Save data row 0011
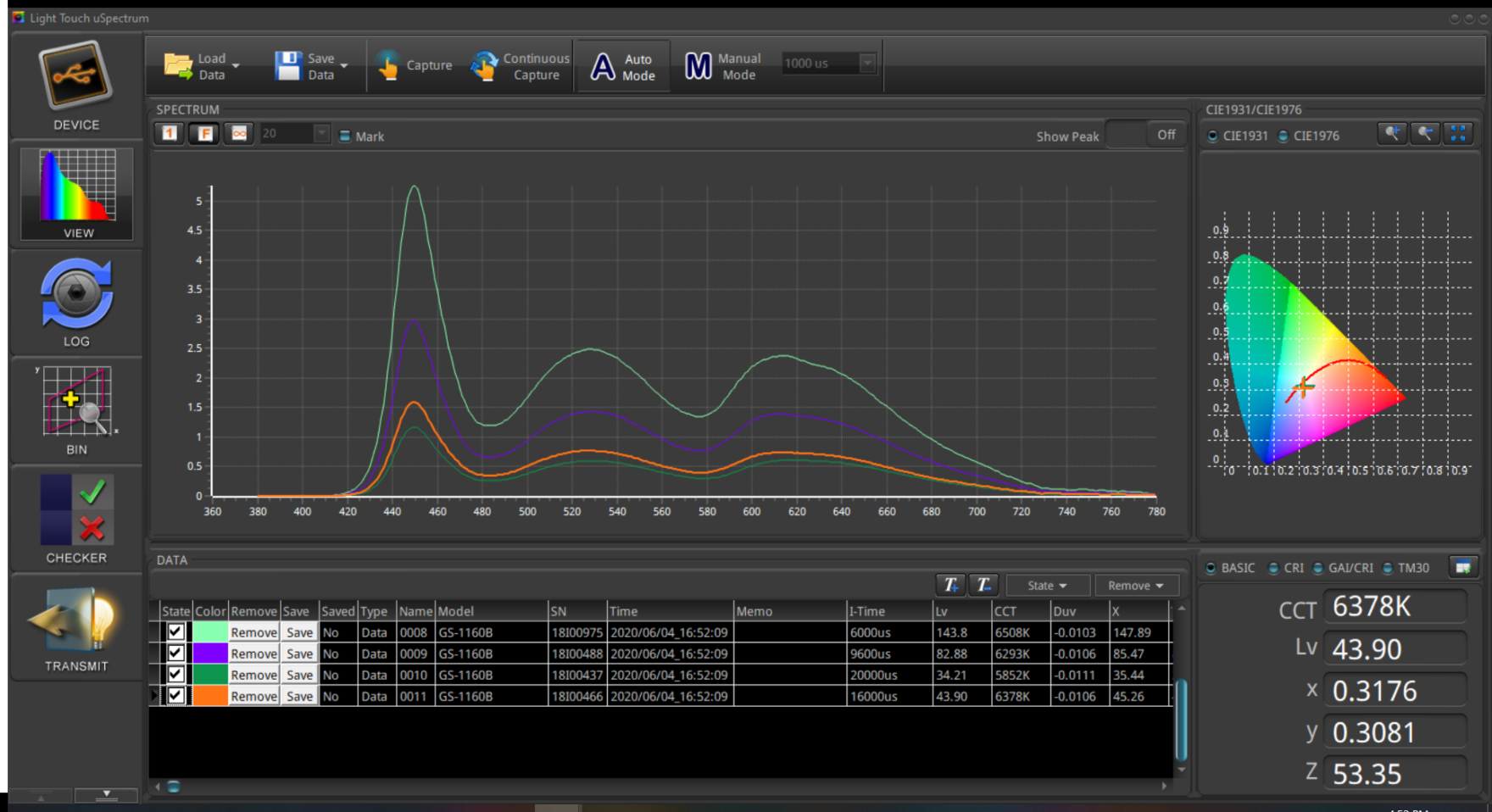The image size is (1492, 812). click(x=299, y=696)
